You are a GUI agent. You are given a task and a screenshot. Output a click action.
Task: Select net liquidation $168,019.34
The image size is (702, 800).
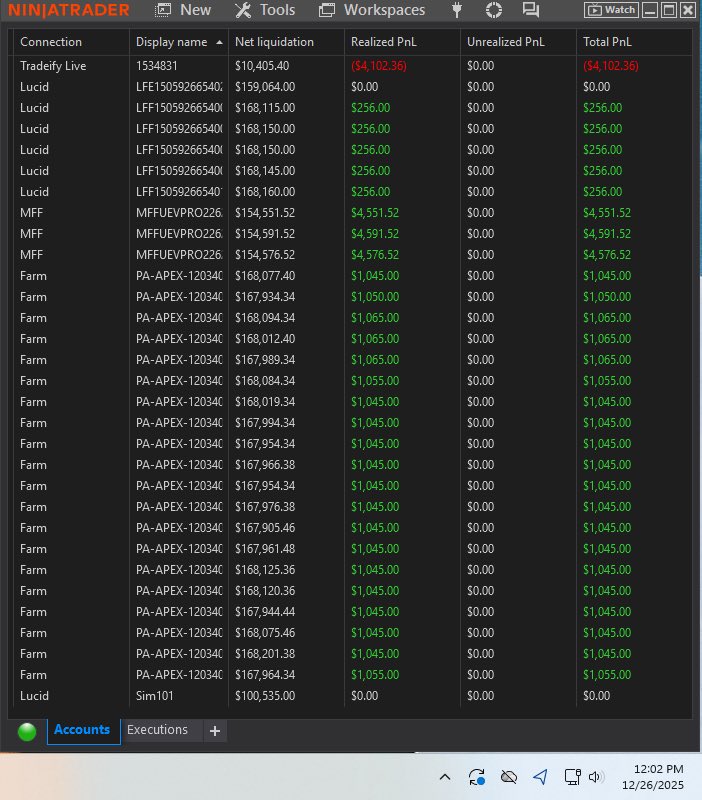[265, 402]
